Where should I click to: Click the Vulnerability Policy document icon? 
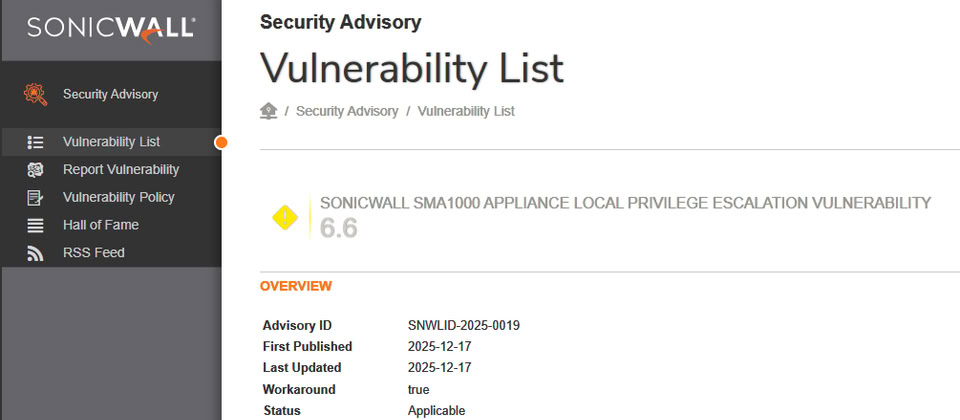click(35, 197)
